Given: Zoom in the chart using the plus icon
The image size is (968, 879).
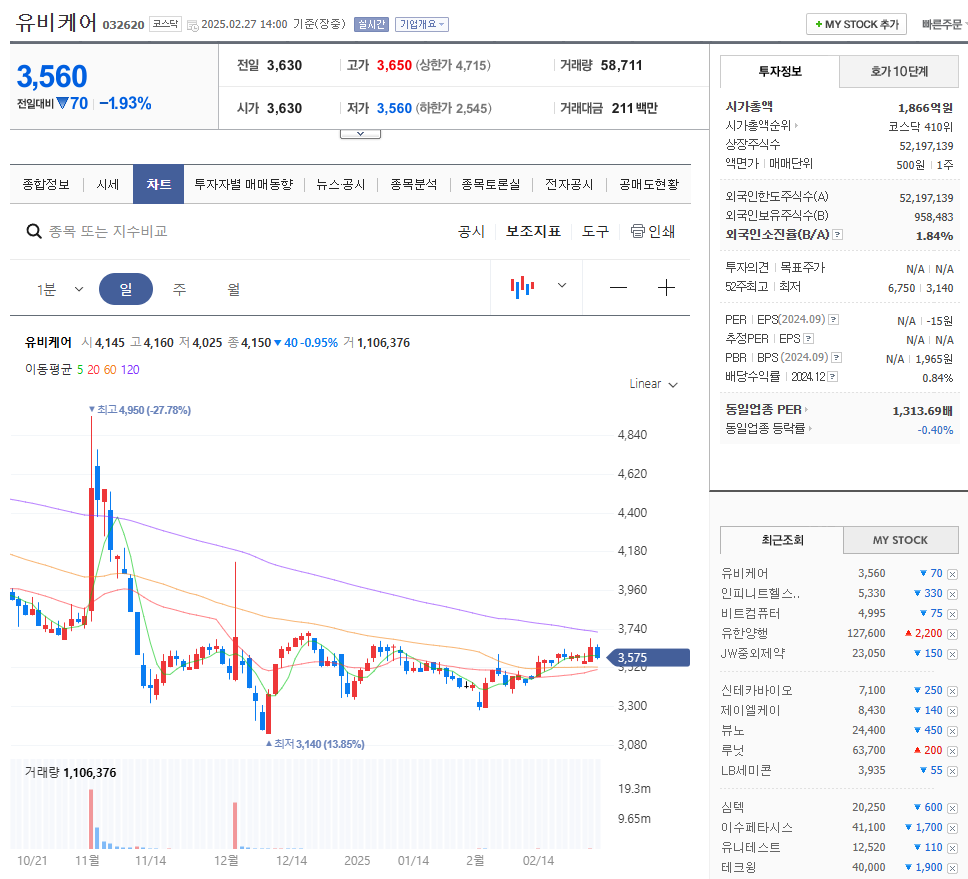Looking at the screenshot, I should (666, 287).
